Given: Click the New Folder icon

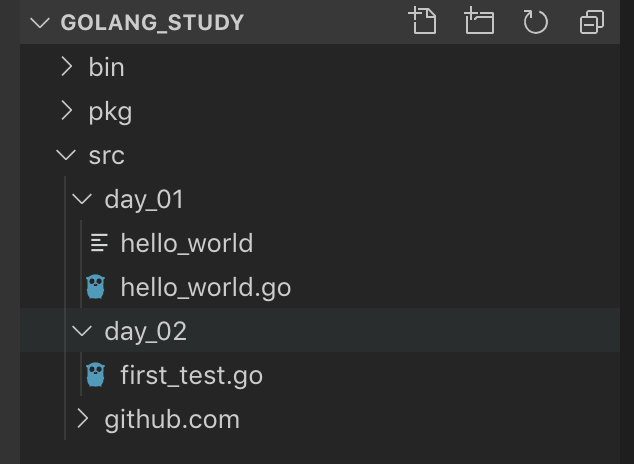Looking at the screenshot, I should coord(479,21).
